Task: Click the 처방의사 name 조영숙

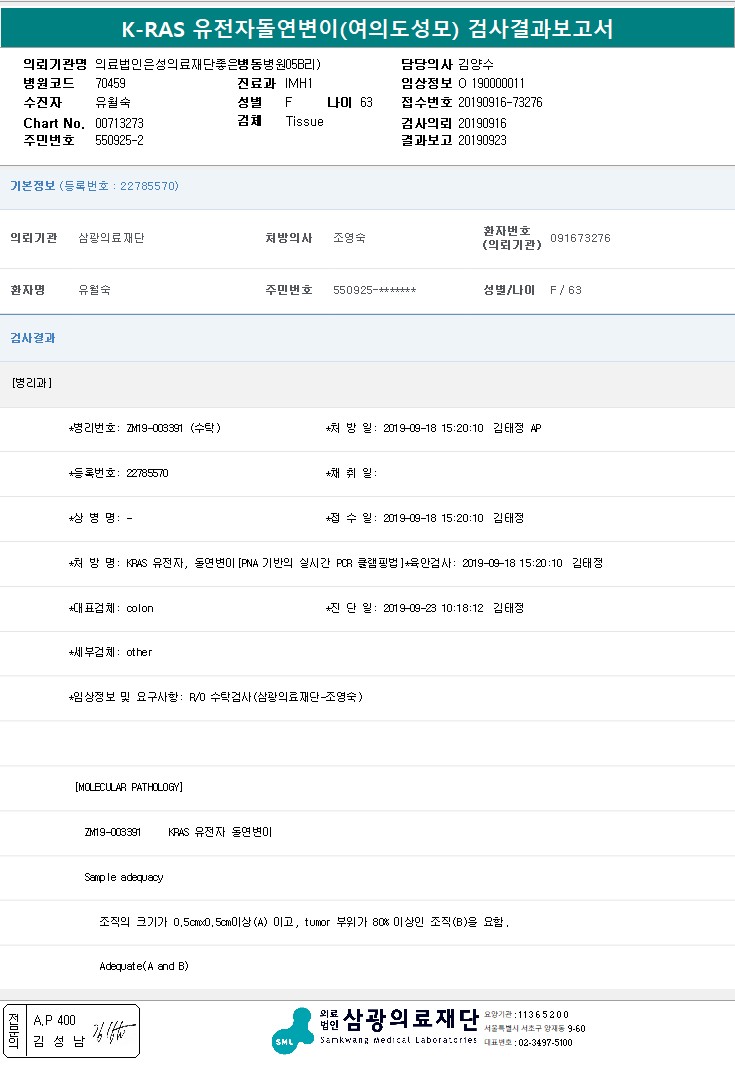Action: point(349,238)
